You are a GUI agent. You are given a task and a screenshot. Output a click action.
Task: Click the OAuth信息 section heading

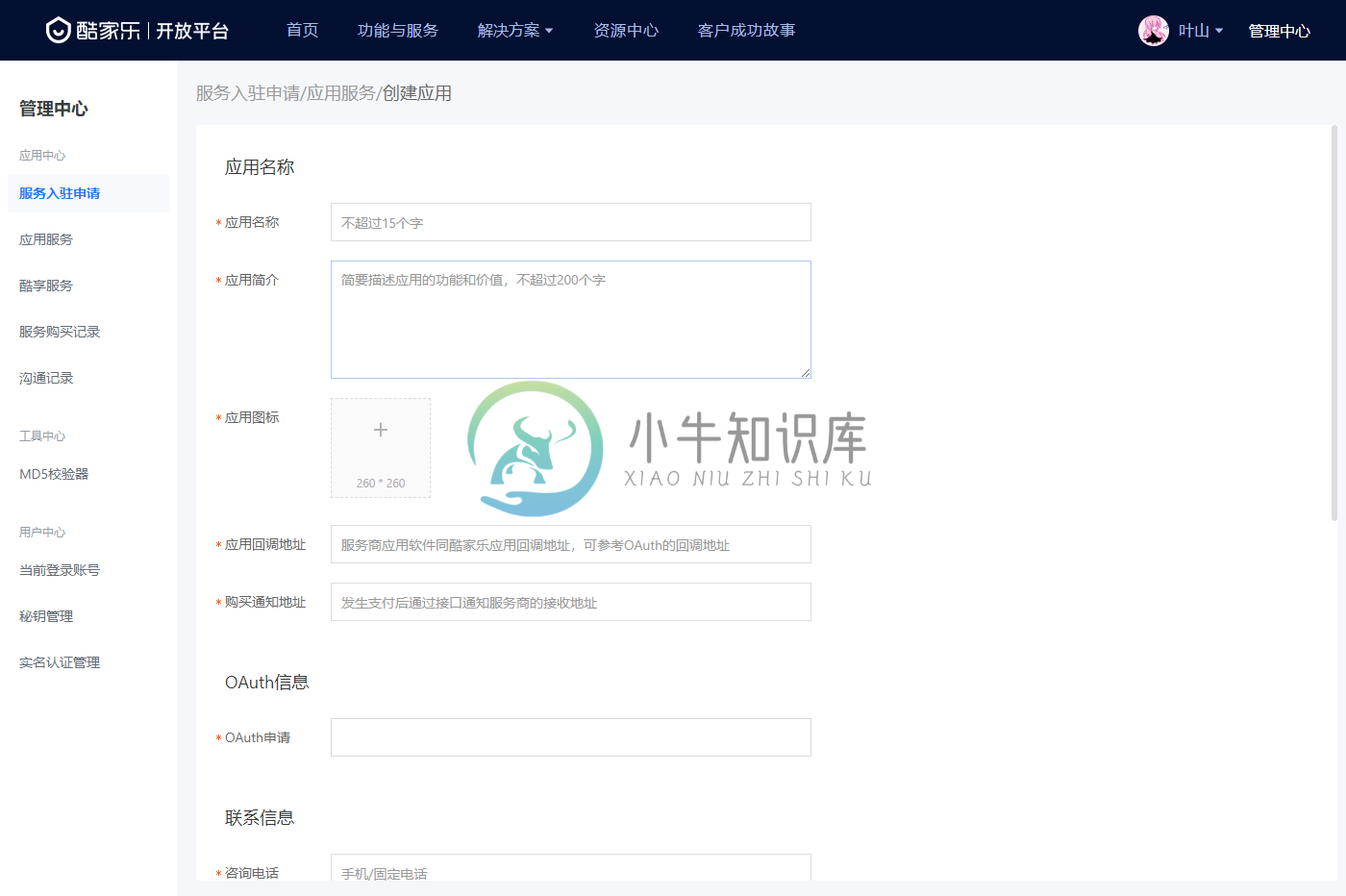(x=267, y=682)
